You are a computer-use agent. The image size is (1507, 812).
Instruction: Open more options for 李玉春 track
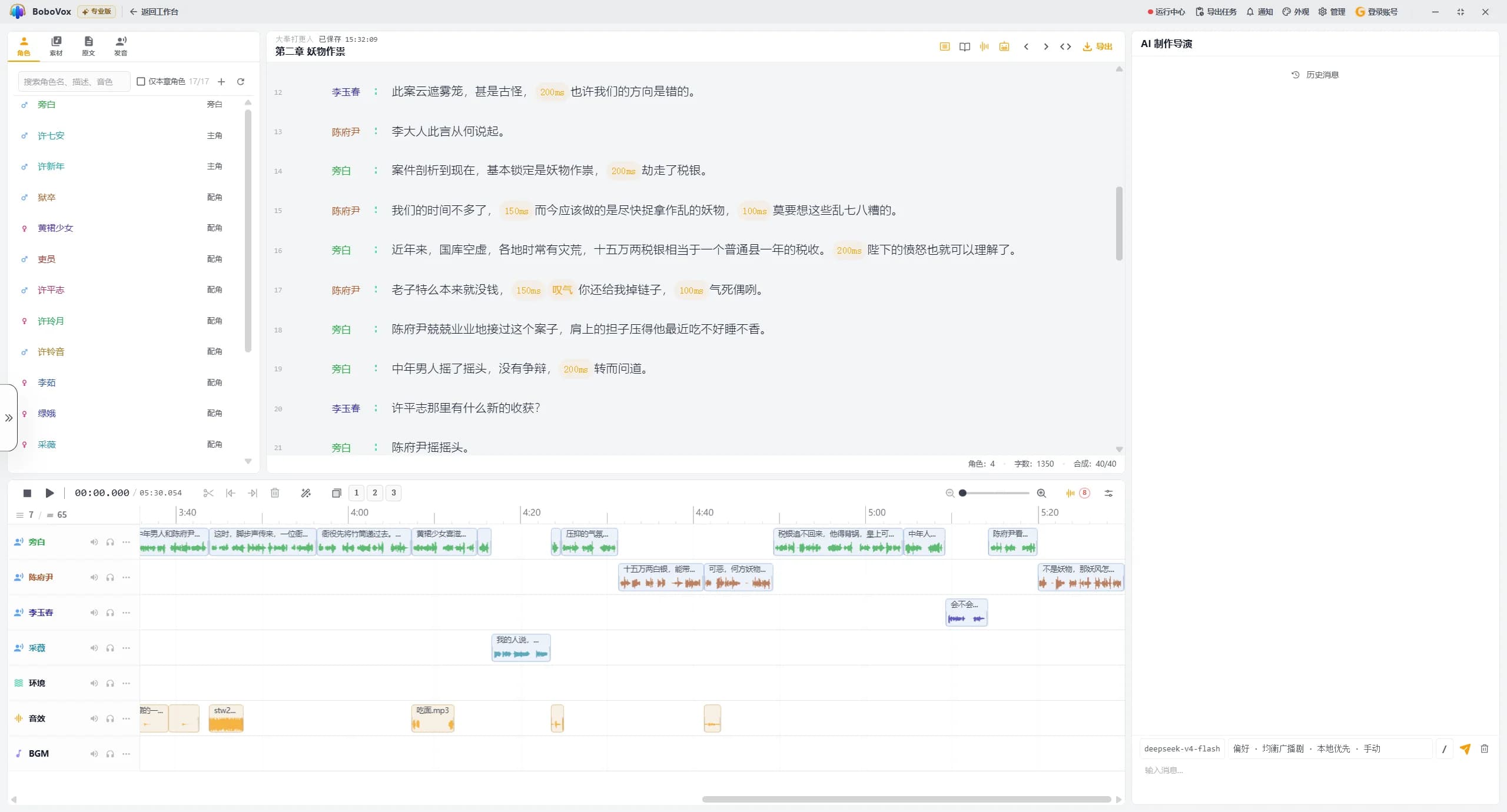coord(126,613)
